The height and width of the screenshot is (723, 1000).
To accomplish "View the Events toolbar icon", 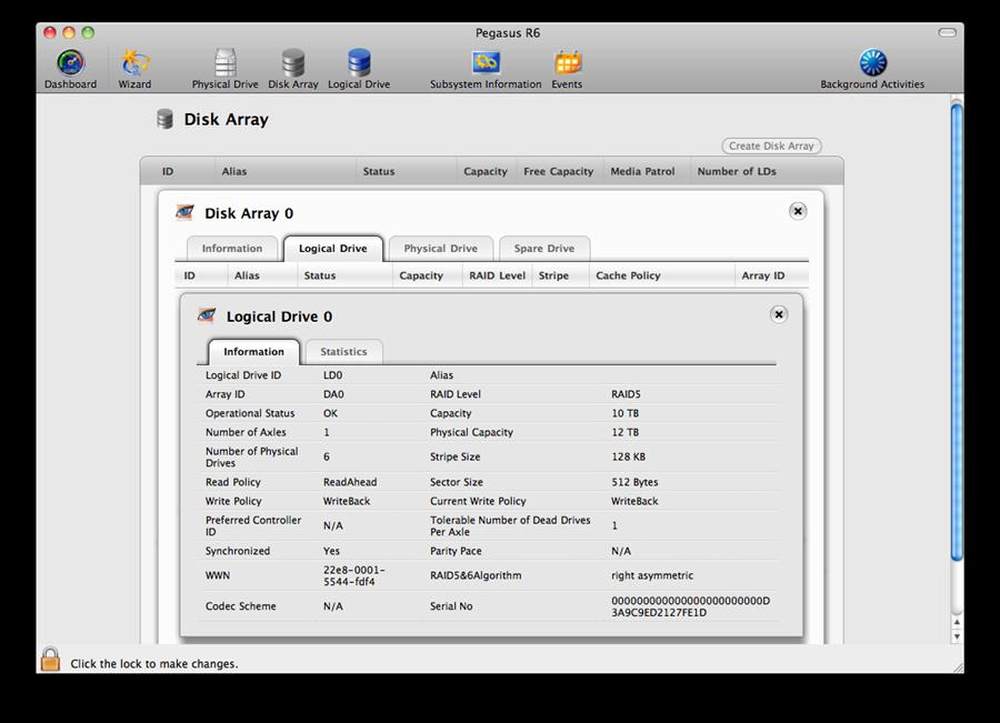I will 567,69.
